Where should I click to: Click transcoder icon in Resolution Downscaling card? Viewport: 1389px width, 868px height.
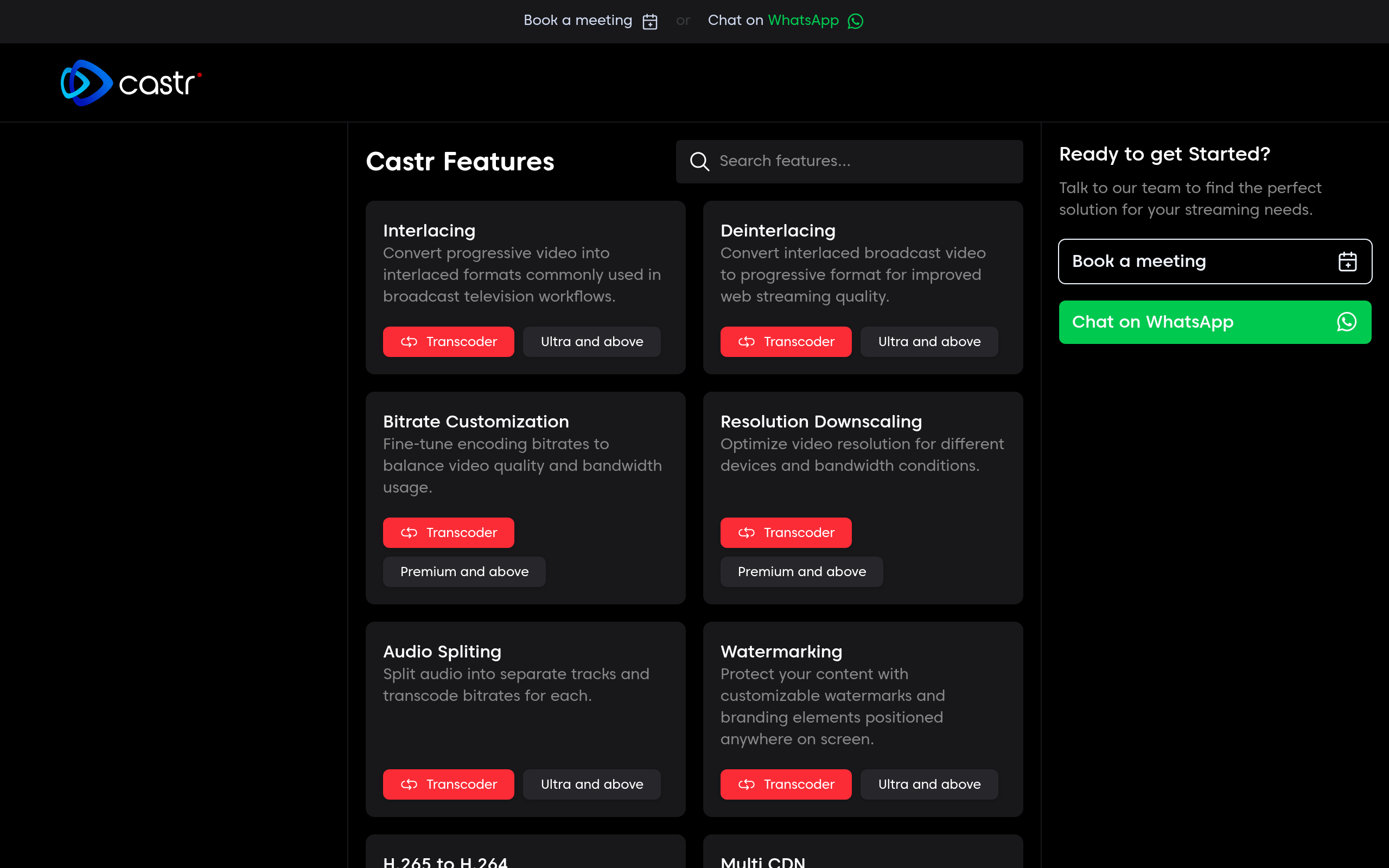click(x=746, y=533)
